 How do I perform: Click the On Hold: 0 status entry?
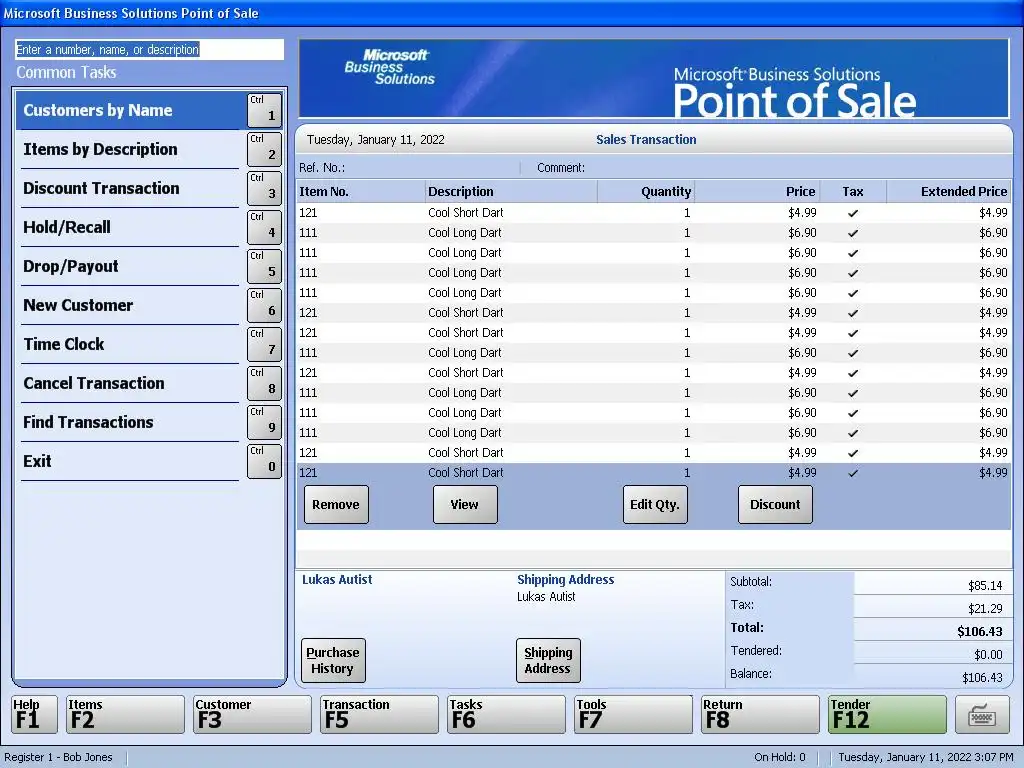click(780, 758)
